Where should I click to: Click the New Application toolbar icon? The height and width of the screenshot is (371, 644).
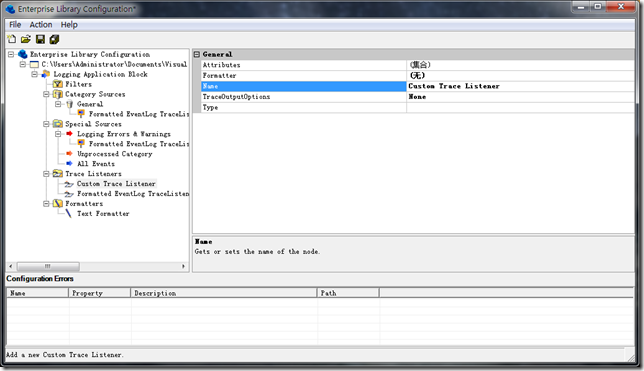pyautogui.click(x=12, y=39)
